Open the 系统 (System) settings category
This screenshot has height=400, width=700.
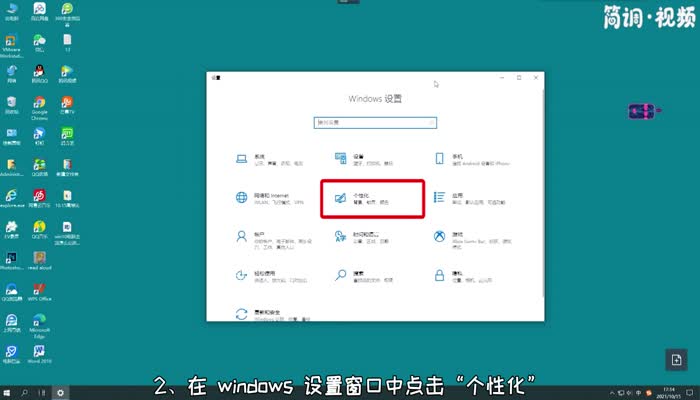pos(269,159)
